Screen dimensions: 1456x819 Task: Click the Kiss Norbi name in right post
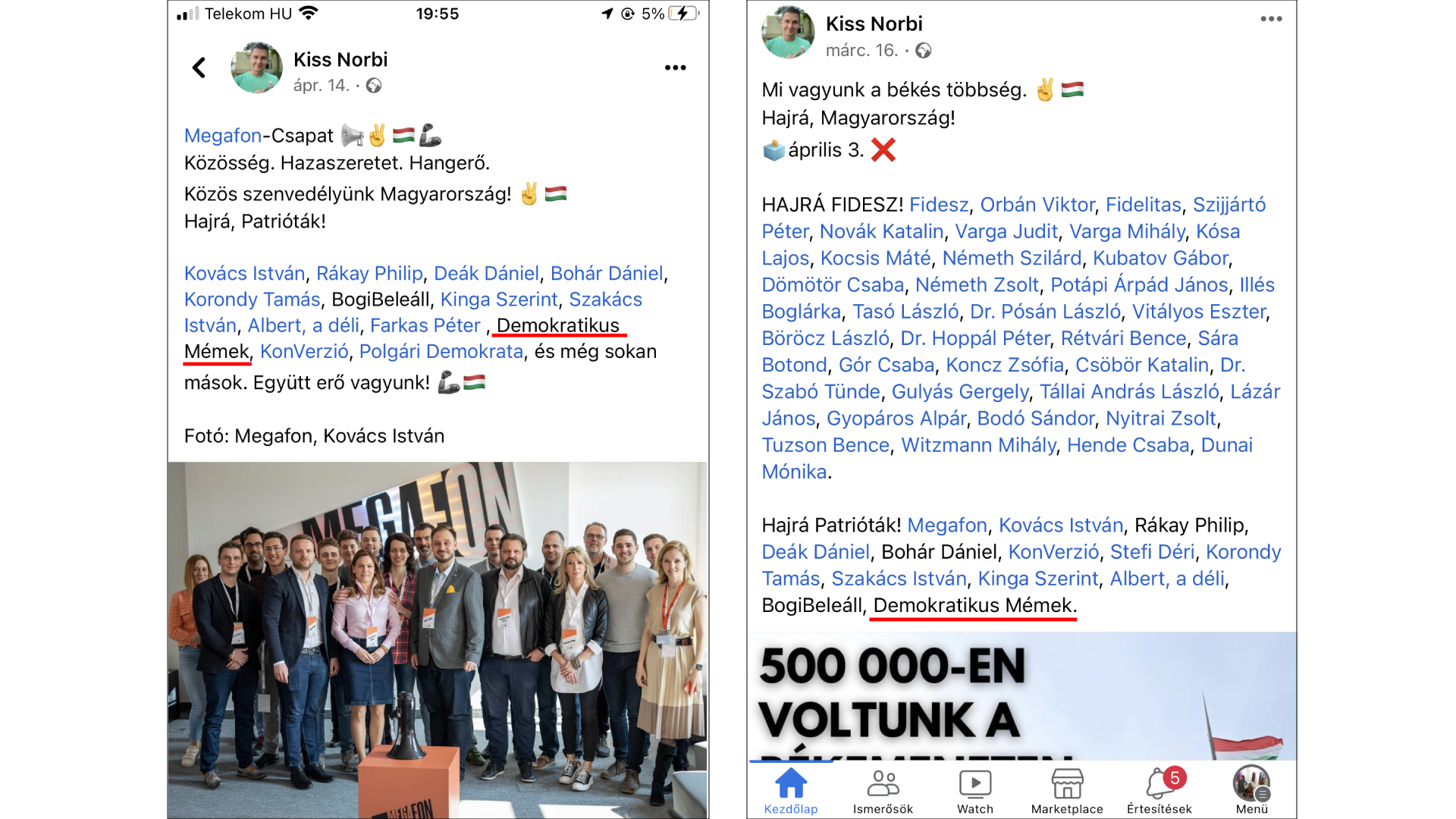tap(874, 24)
